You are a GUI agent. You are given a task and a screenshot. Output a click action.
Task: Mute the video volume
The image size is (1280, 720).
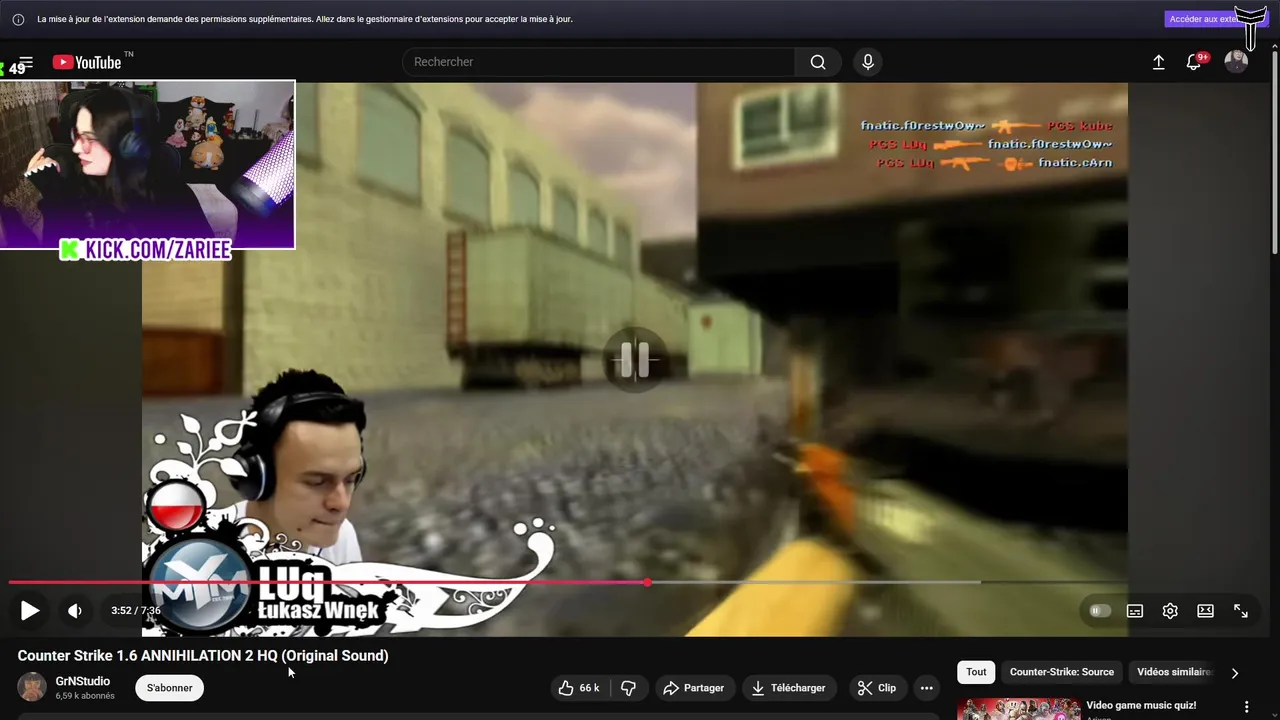[x=75, y=610]
